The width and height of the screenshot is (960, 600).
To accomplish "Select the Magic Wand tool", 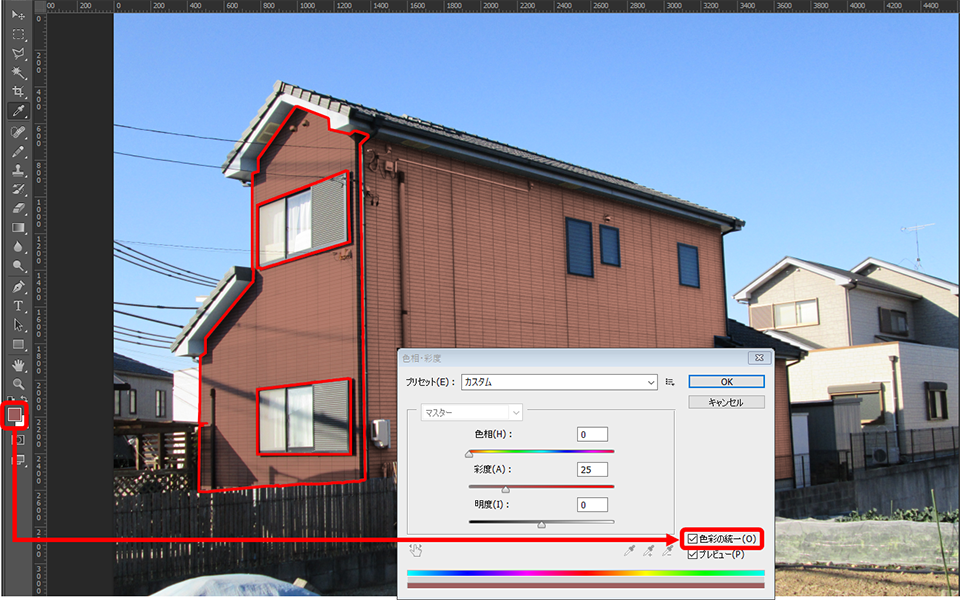I will [18, 72].
